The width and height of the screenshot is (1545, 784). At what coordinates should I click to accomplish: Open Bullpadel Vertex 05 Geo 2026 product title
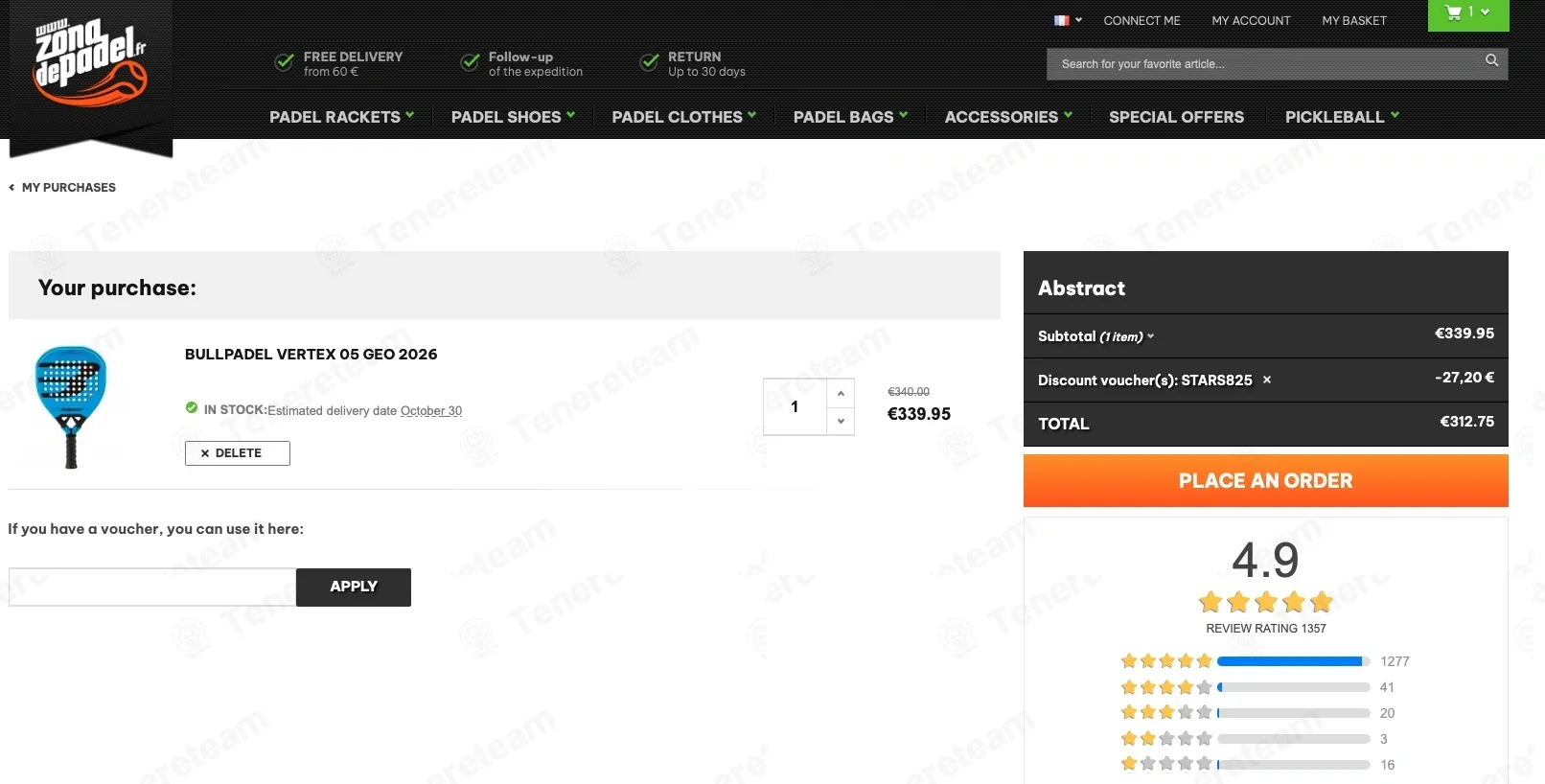coord(311,355)
